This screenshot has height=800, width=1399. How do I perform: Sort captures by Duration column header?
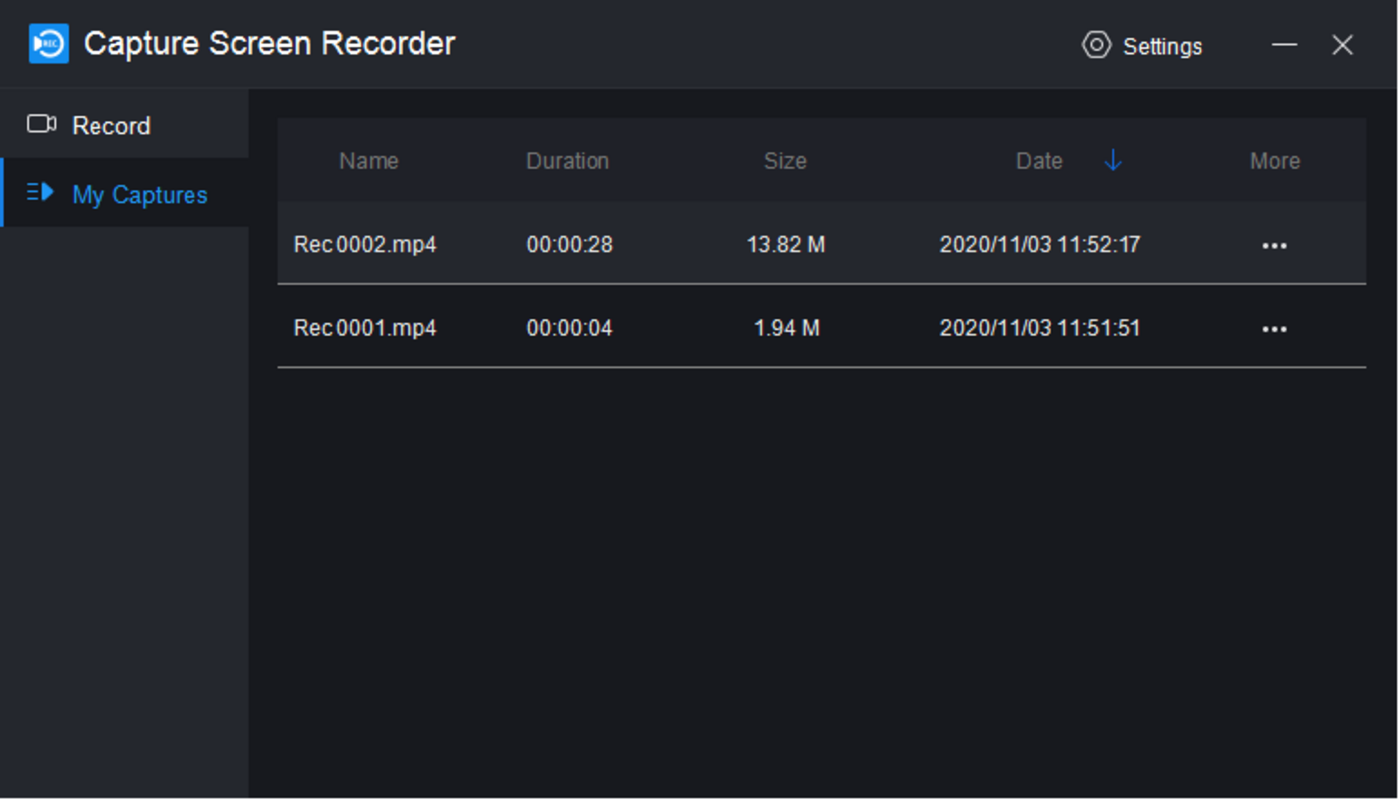[567, 161]
